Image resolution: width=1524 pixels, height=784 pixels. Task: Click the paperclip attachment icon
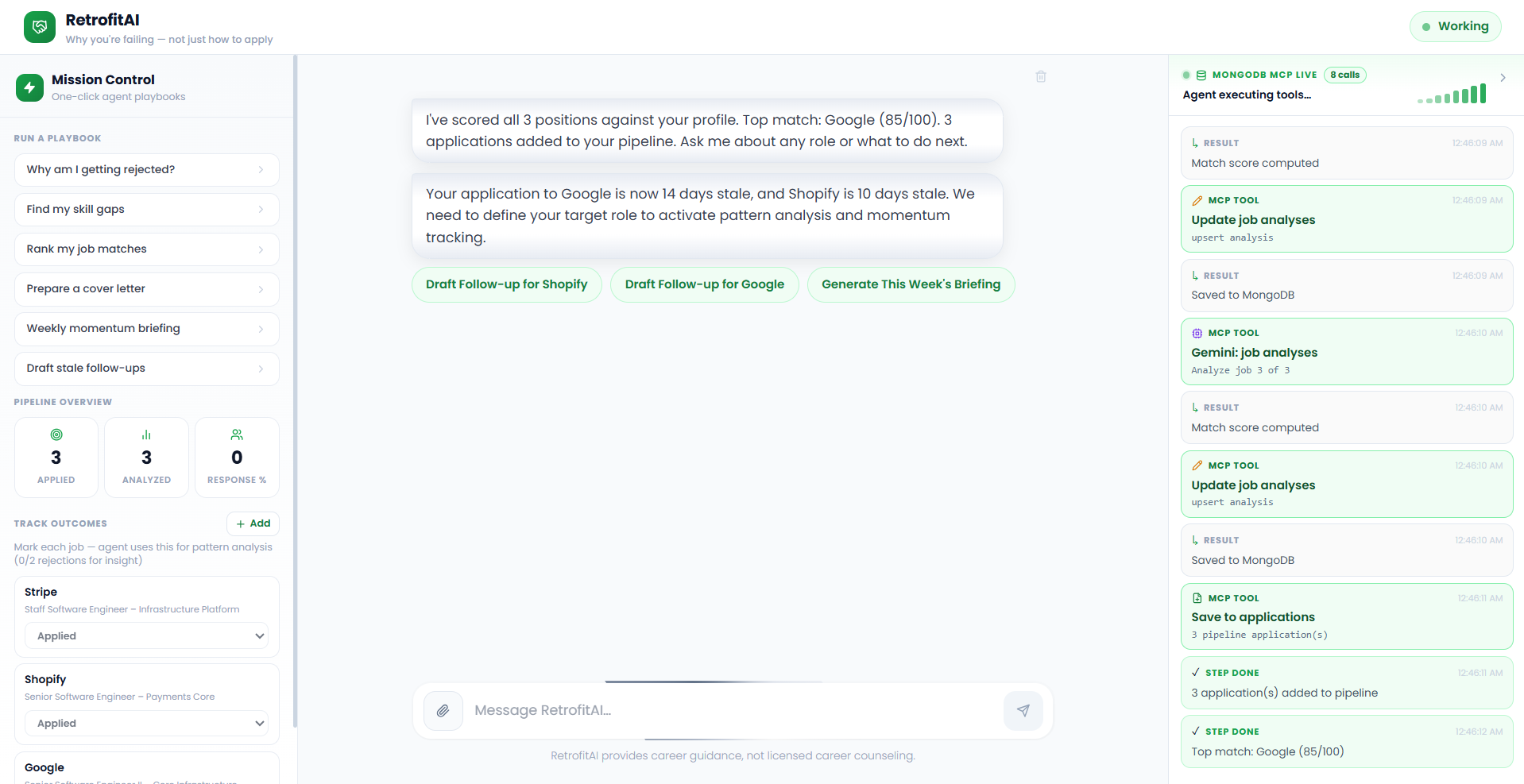443,711
